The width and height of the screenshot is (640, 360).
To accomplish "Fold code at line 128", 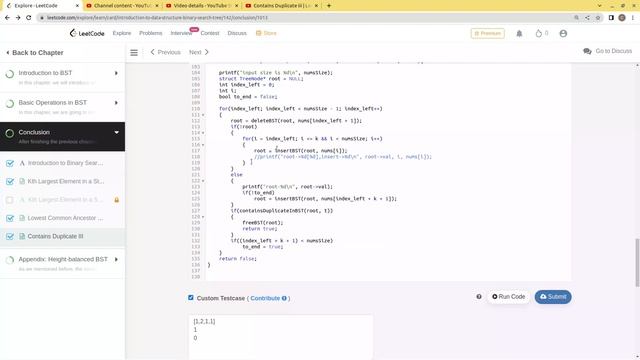I will [x=203, y=217].
